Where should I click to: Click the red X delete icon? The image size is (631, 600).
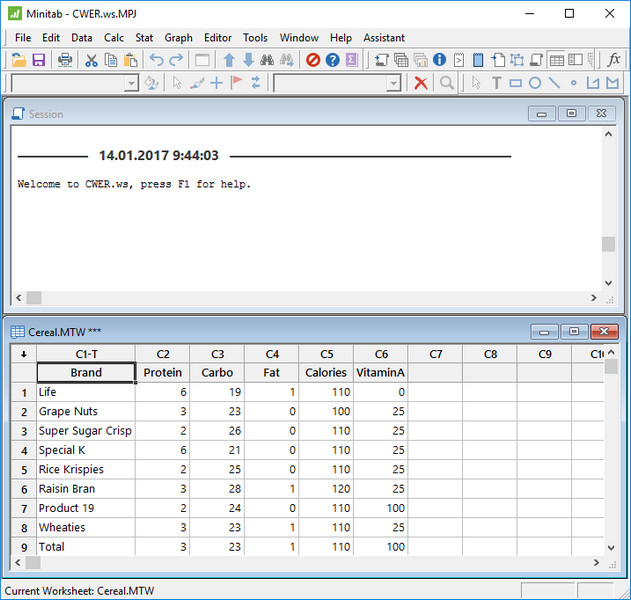(421, 83)
